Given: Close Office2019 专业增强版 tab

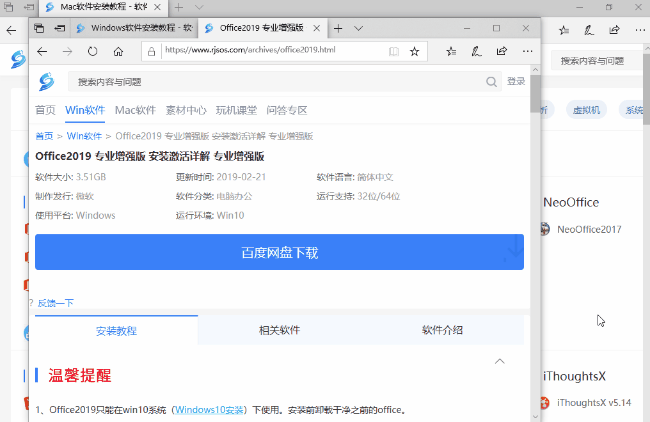Looking at the screenshot, I should [317, 28].
